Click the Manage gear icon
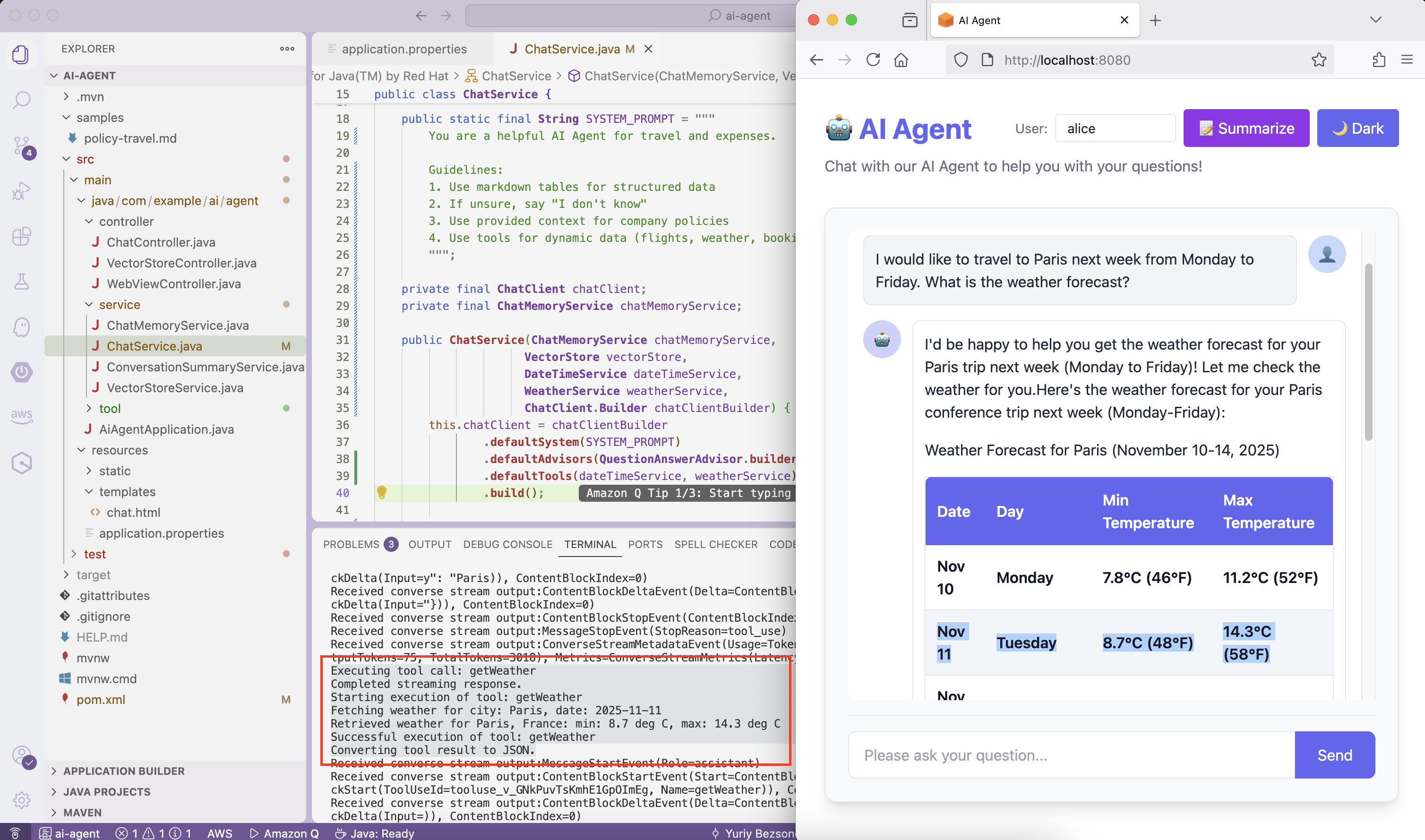1425x840 pixels. [22, 800]
